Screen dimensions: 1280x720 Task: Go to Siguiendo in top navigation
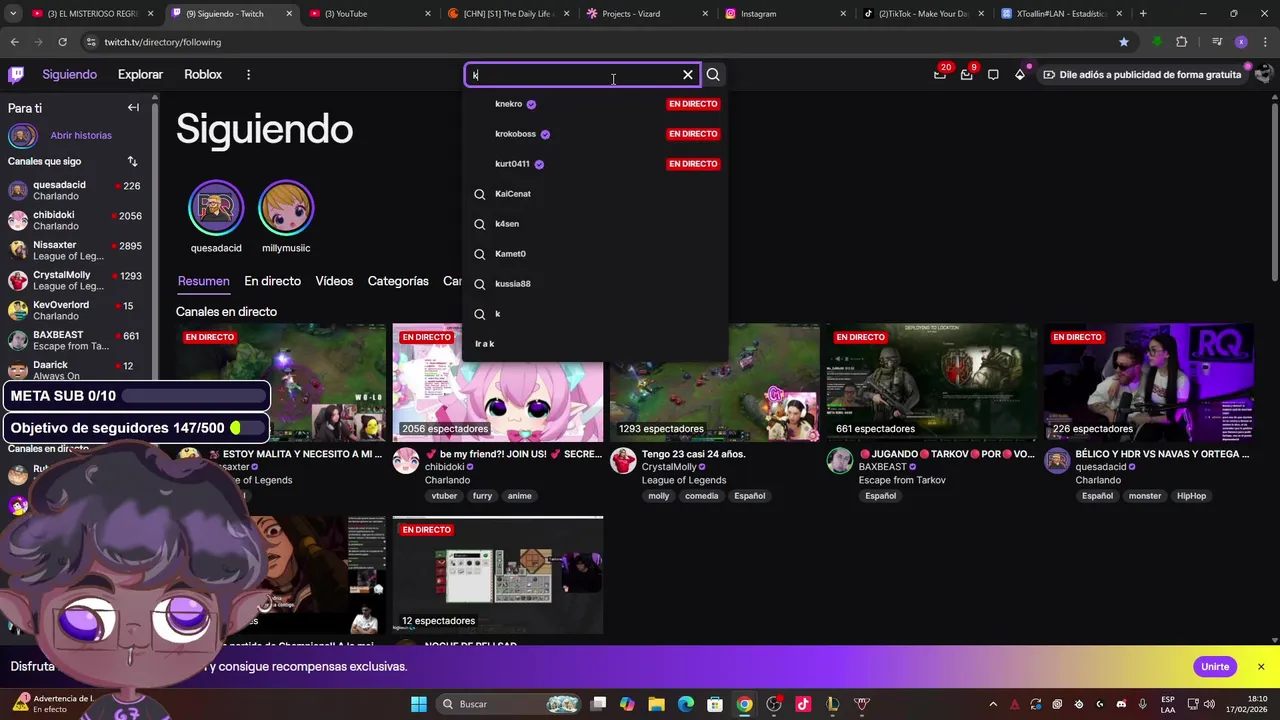pos(69,75)
